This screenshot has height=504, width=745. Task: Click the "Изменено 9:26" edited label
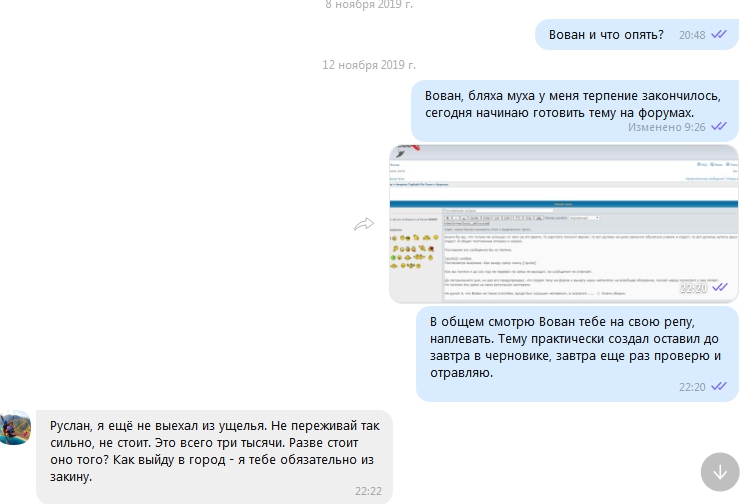(666, 127)
